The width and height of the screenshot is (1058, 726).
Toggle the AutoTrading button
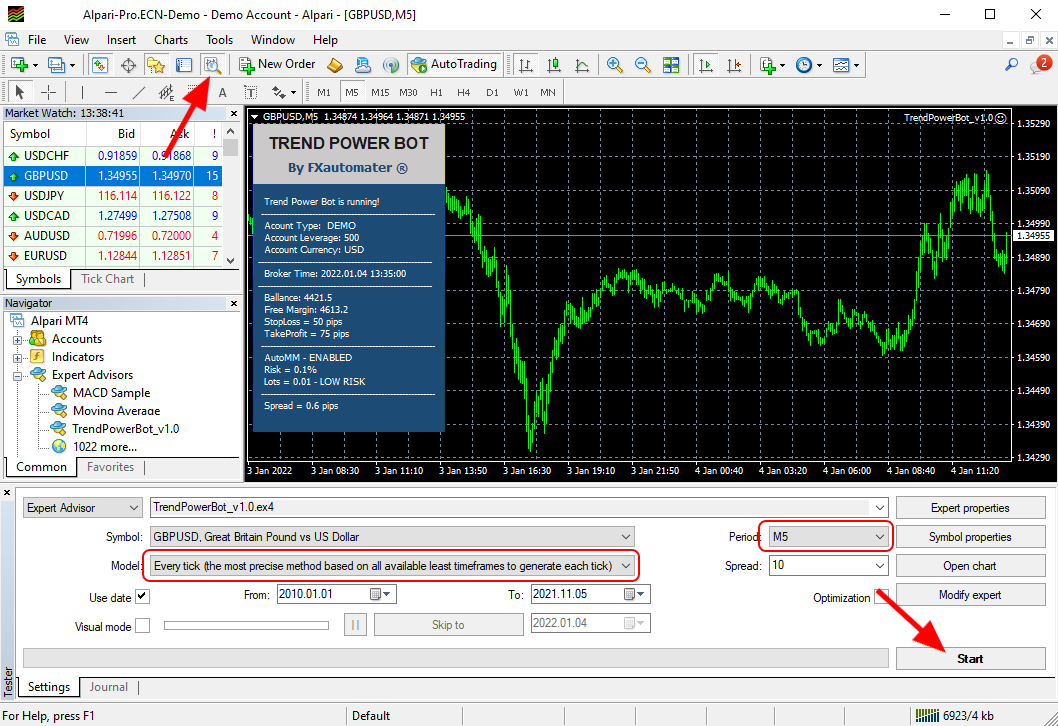pyautogui.click(x=455, y=64)
